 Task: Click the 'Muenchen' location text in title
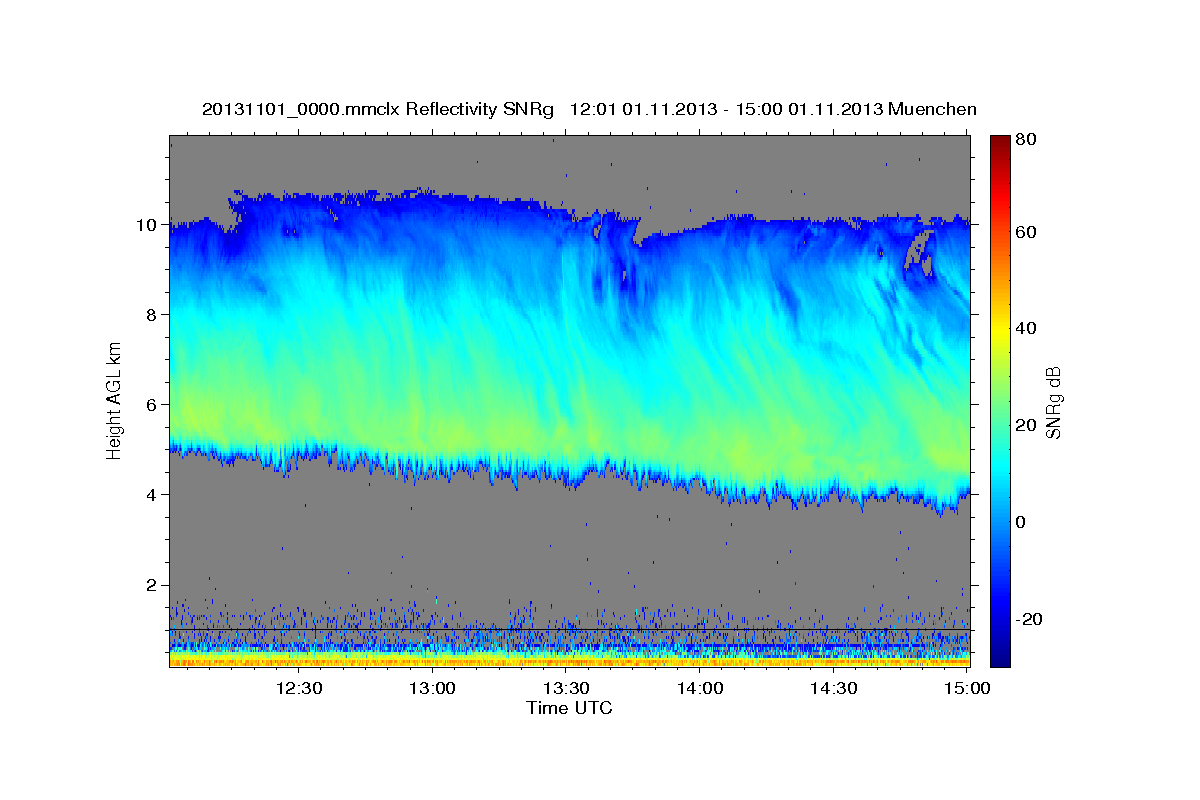(x=932, y=109)
